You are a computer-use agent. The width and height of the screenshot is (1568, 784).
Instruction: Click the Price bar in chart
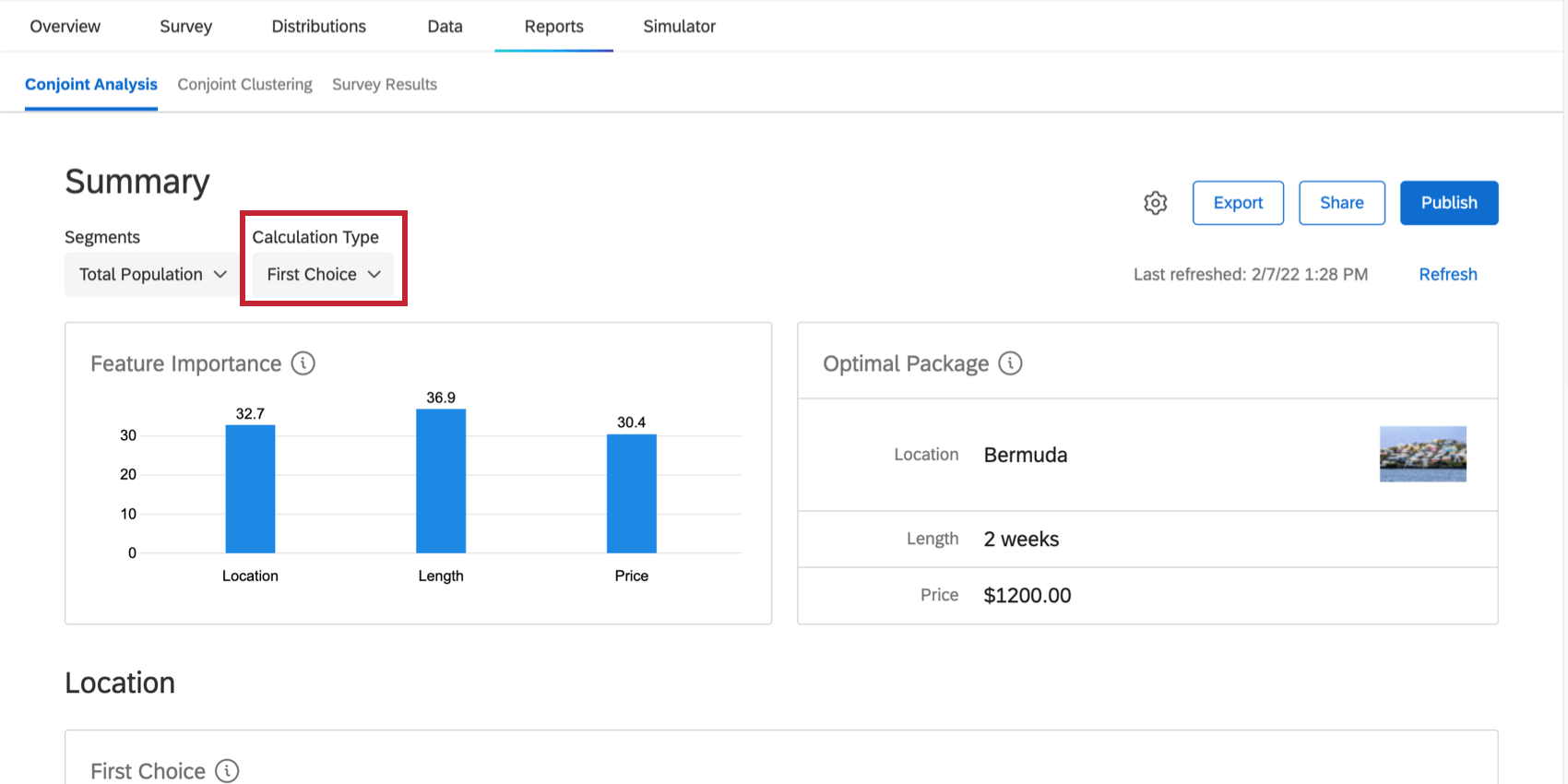click(632, 493)
